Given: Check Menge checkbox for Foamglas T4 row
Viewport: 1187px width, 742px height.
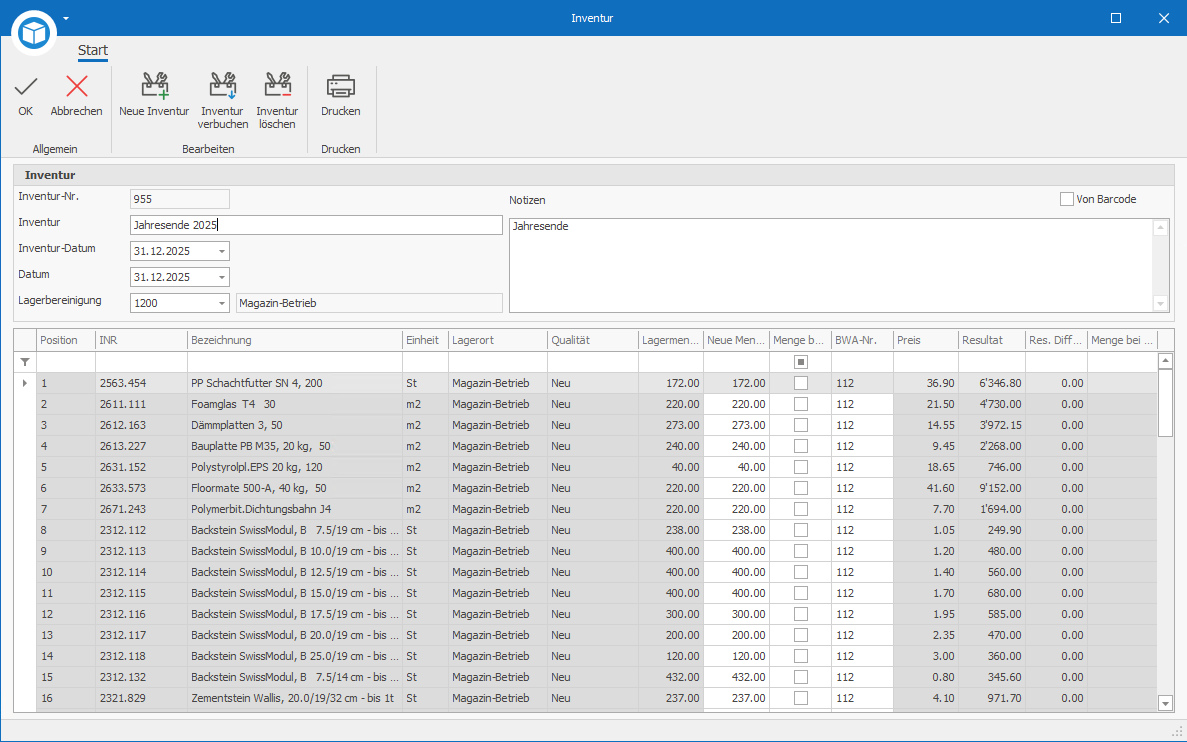Looking at the screenshot, I should [x=801, y=404].
